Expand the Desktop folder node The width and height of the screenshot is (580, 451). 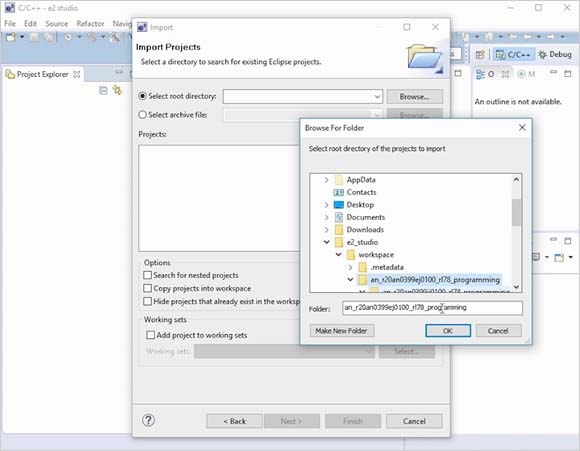326,205
